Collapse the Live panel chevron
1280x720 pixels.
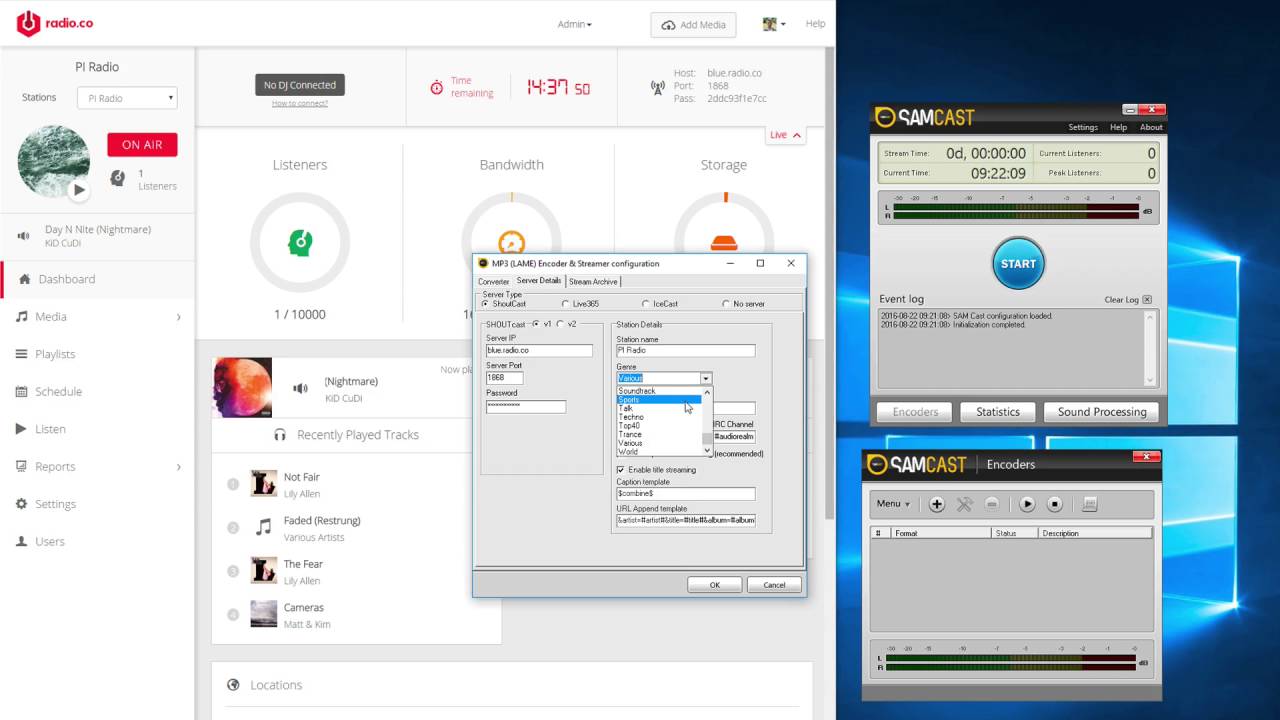(x=797, y=135)
